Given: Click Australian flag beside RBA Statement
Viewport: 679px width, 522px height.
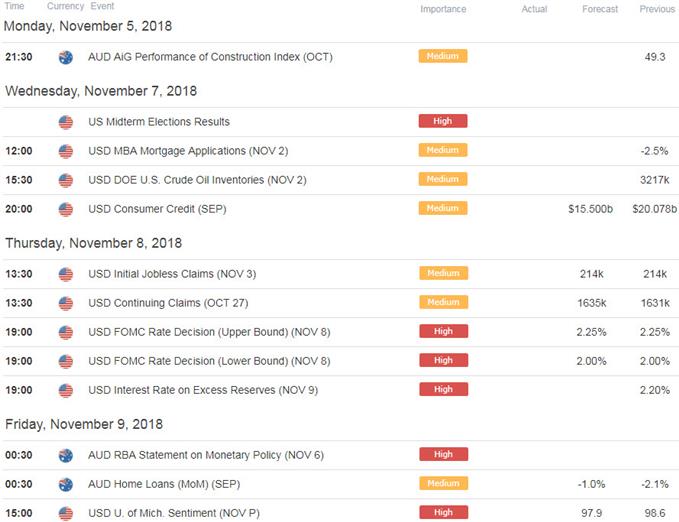Looking at the screenshot, I should tap(66, 455).
